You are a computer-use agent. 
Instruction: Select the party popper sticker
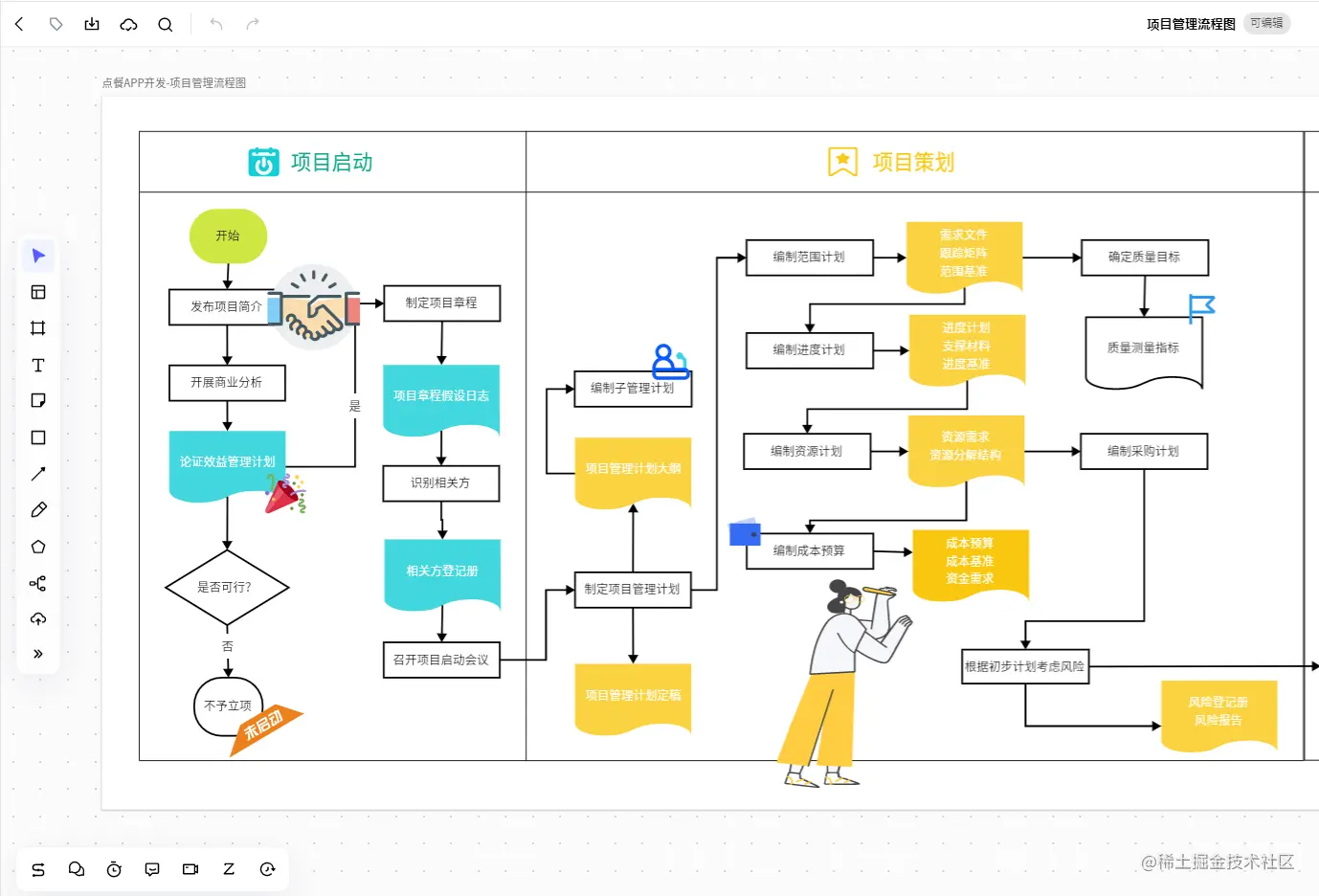pyautogui.click(x=285, y=494)
